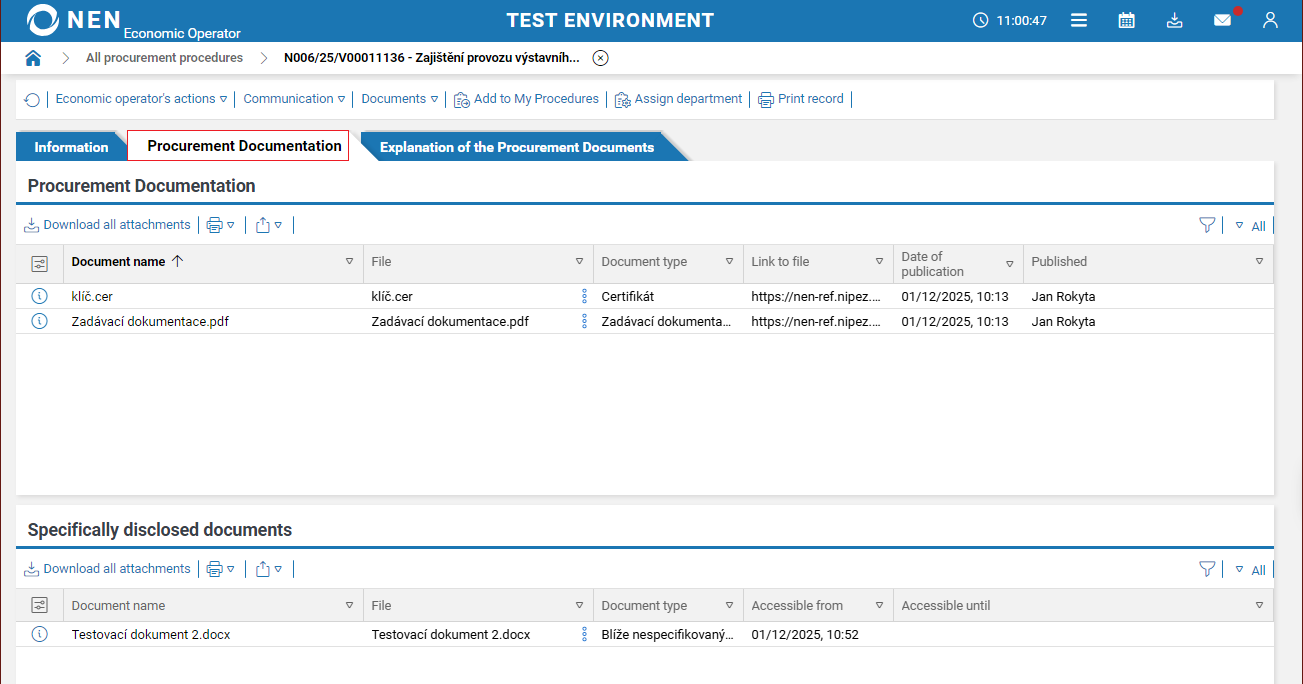
Task: Click filter icon in Procurement Documentation table
Action: click(1207, 226)
